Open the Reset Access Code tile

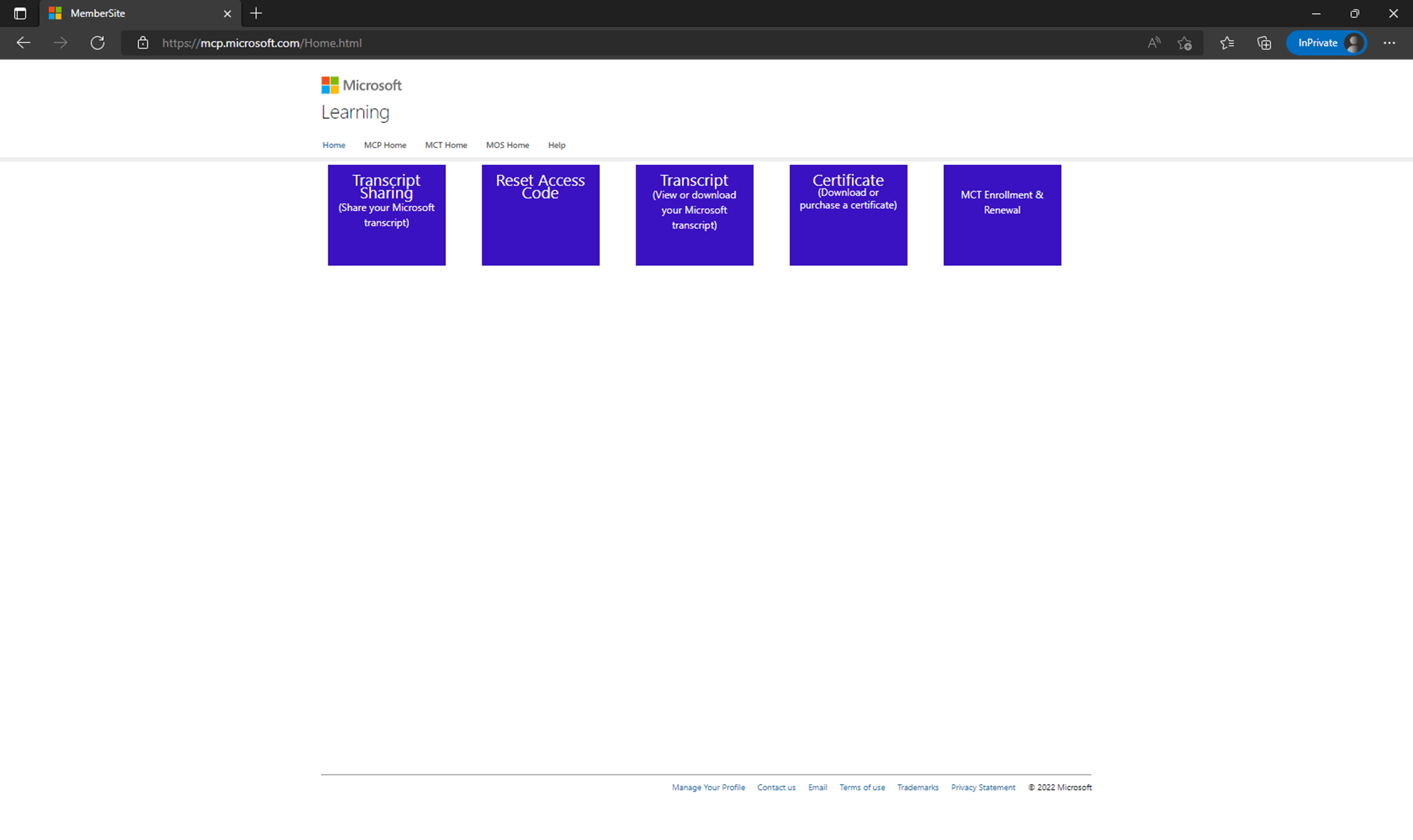click(x=540, y=215)
